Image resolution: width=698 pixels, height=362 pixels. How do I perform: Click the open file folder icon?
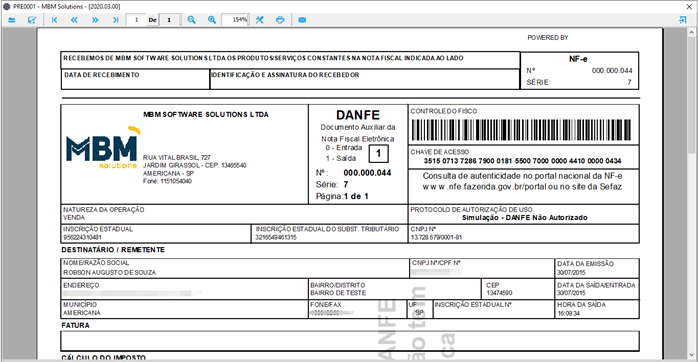pos(12,20)
